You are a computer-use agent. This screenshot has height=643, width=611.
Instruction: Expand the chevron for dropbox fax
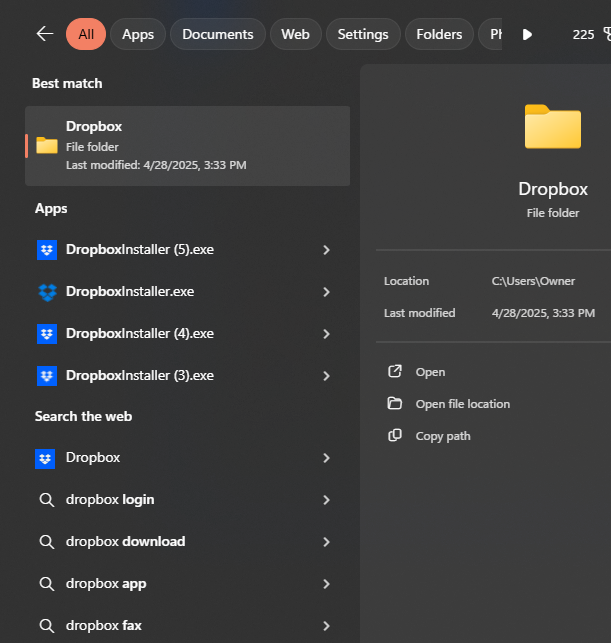[326, 626]
